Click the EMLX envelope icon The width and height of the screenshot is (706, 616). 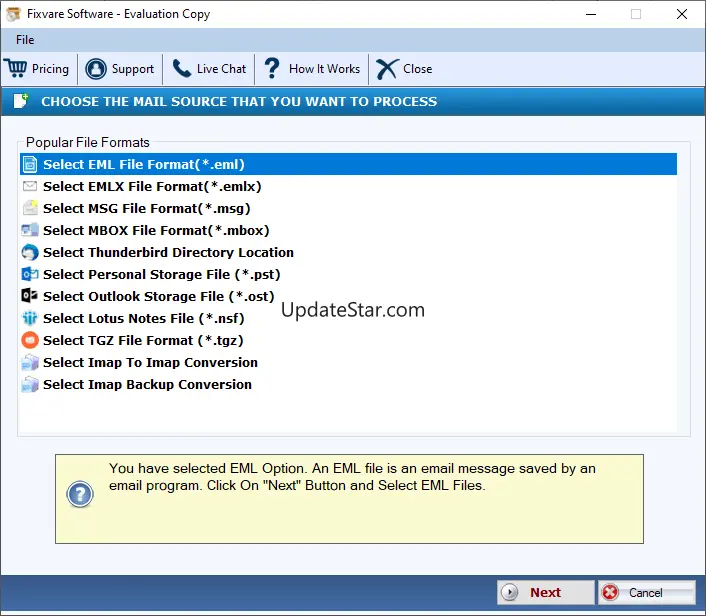30,186
